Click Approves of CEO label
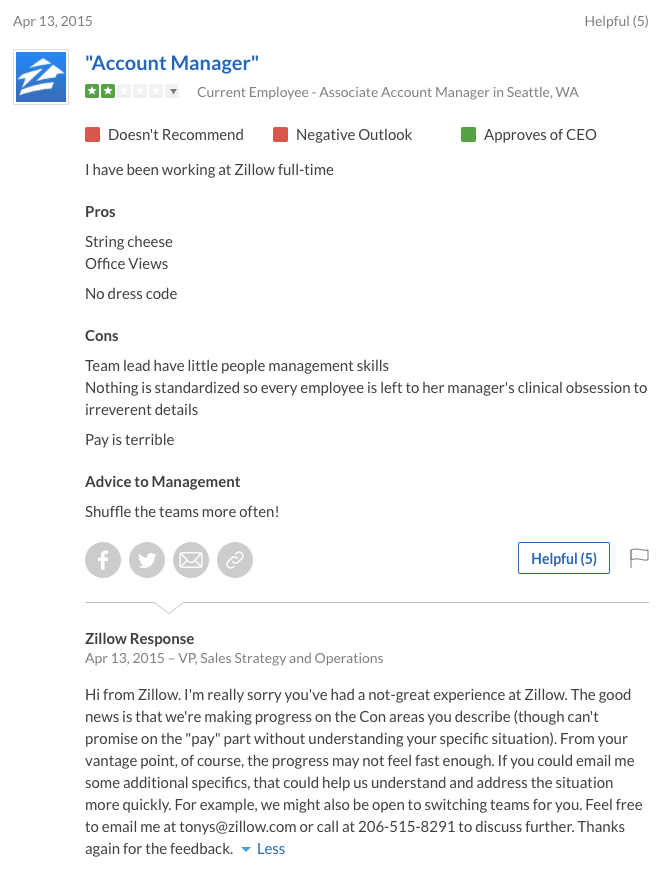 pyautogui.click(x=540, y=135)
